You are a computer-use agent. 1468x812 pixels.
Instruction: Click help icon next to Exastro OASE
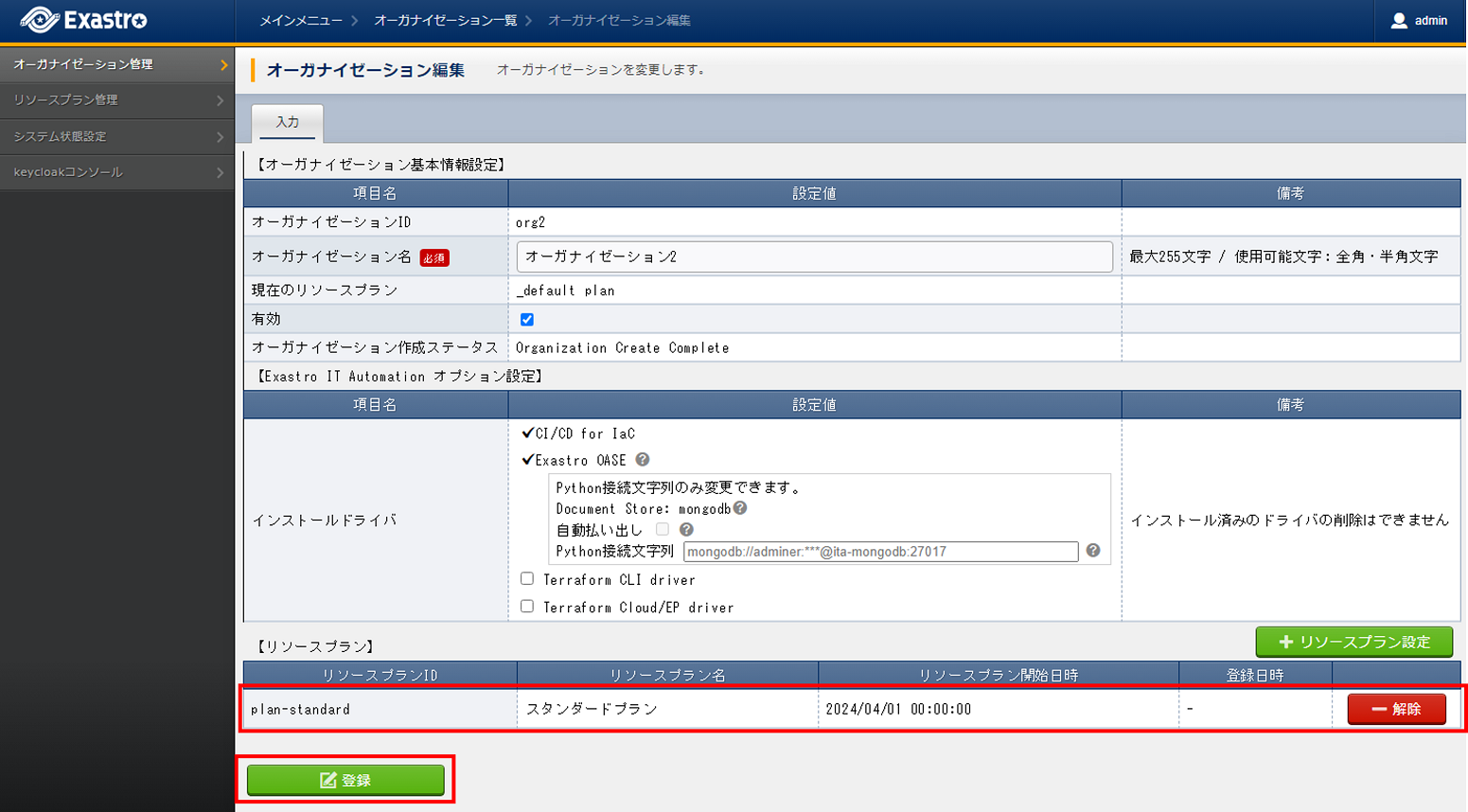643,460
